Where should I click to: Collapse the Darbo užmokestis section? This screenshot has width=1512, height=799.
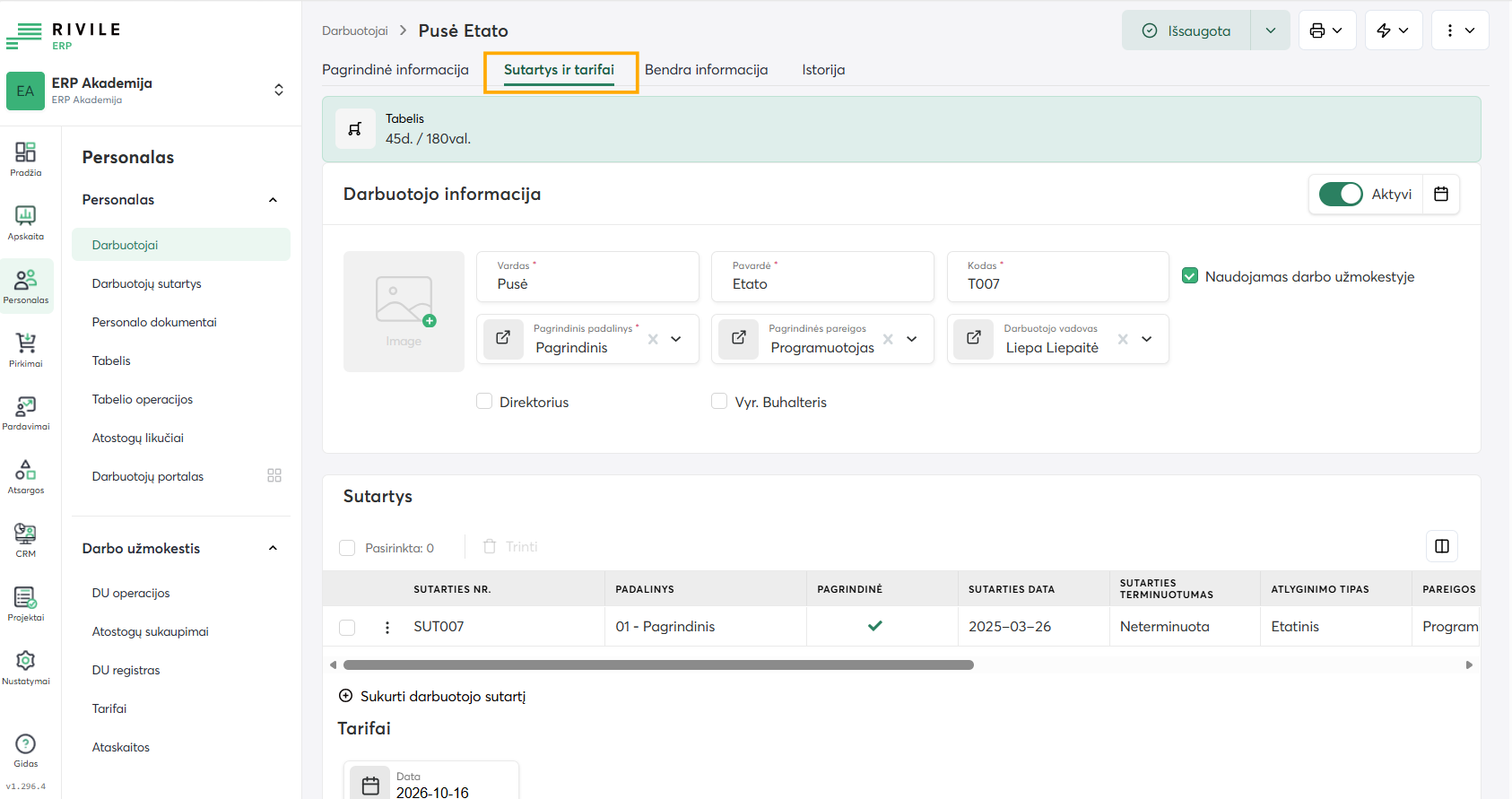tap(273, 548)
